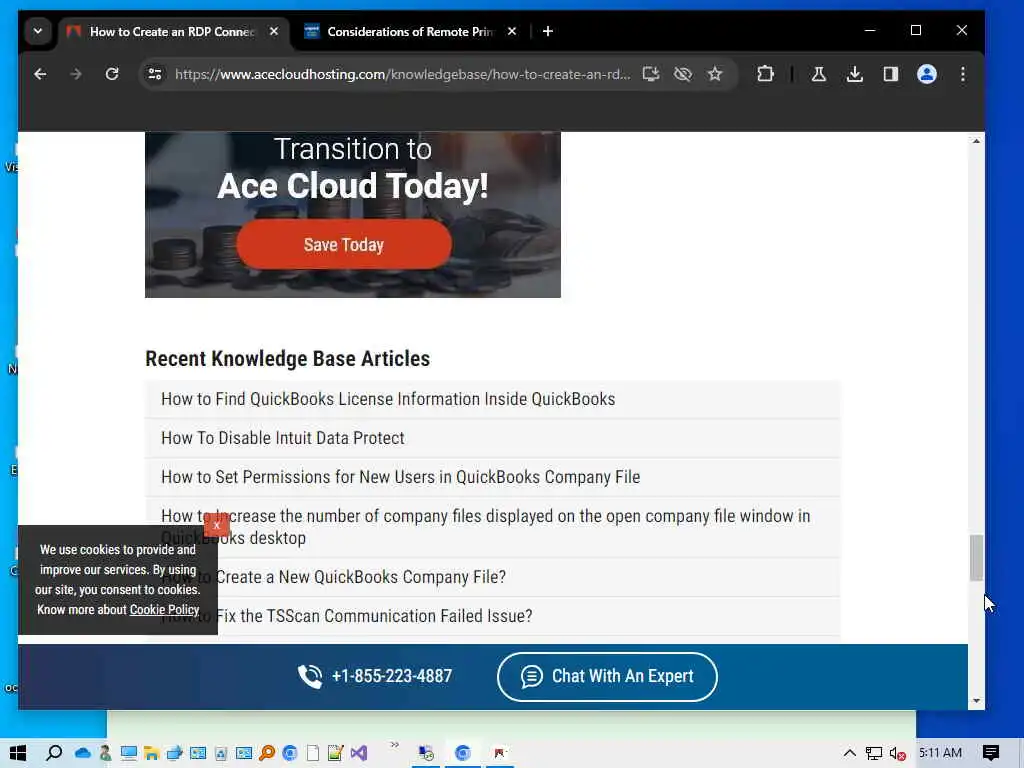Screen dimensions: 1024x768
Task: Show hidden system tray icons
Action: tap(850, 754)
